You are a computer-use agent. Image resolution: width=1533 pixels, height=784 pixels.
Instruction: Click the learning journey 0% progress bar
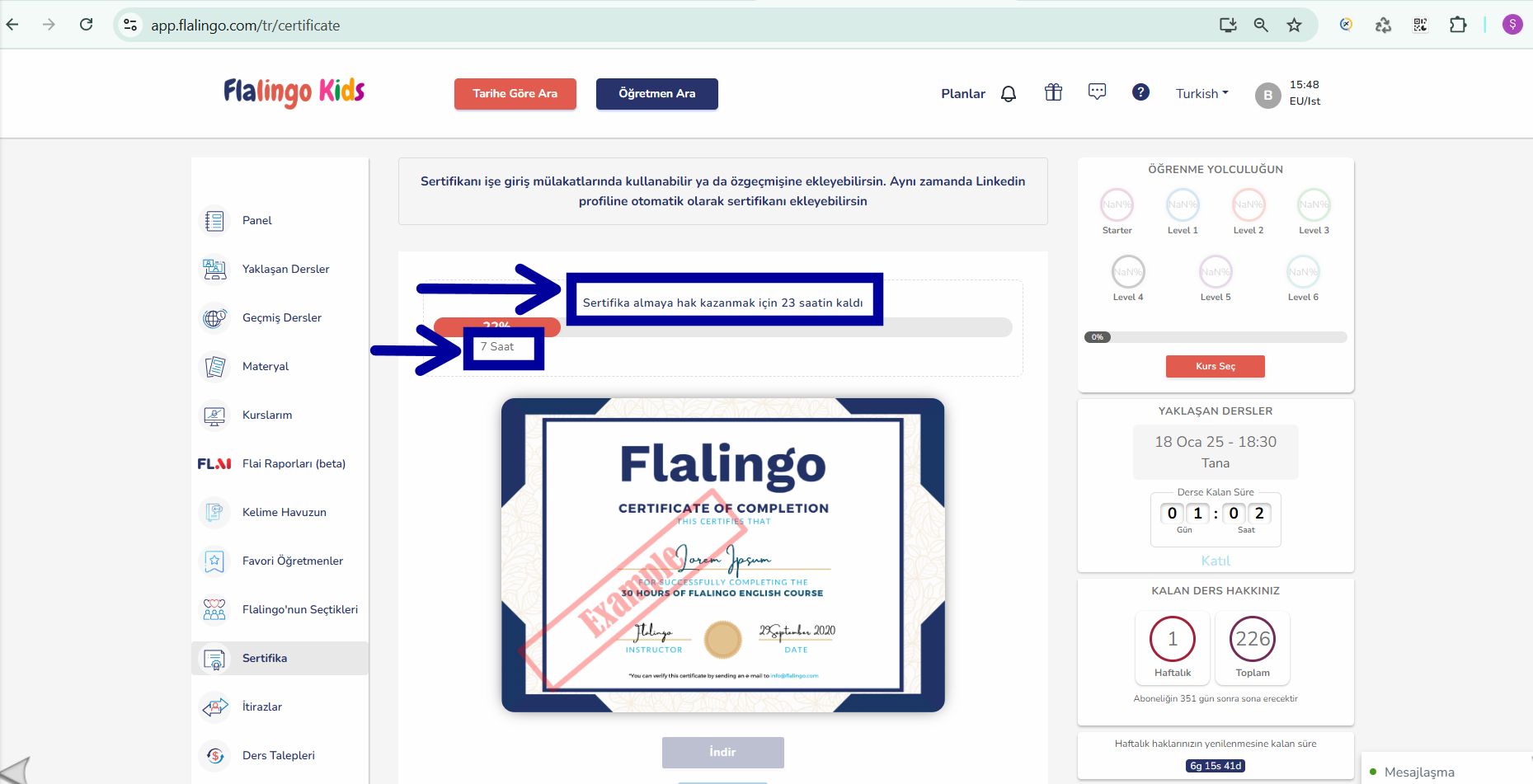coord(1216,337)
